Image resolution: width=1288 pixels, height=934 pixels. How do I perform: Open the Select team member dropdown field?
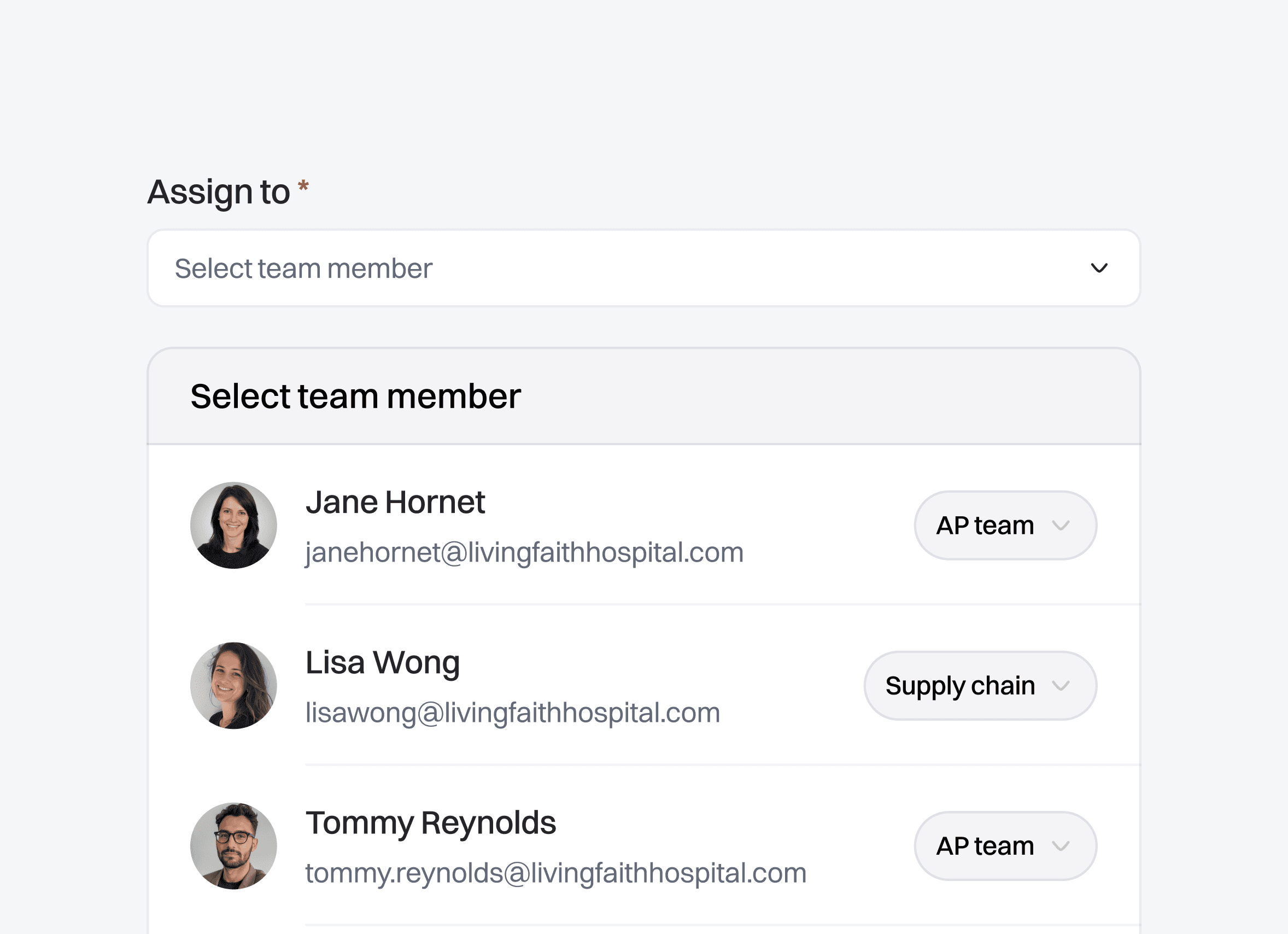click(x=643, y=268)
